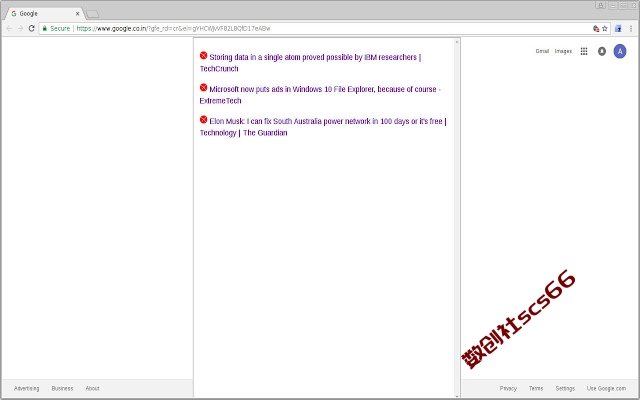Viewport: 640px width, 400px height.
Task: Open the reading list extension icon
Action: point(618,28)
